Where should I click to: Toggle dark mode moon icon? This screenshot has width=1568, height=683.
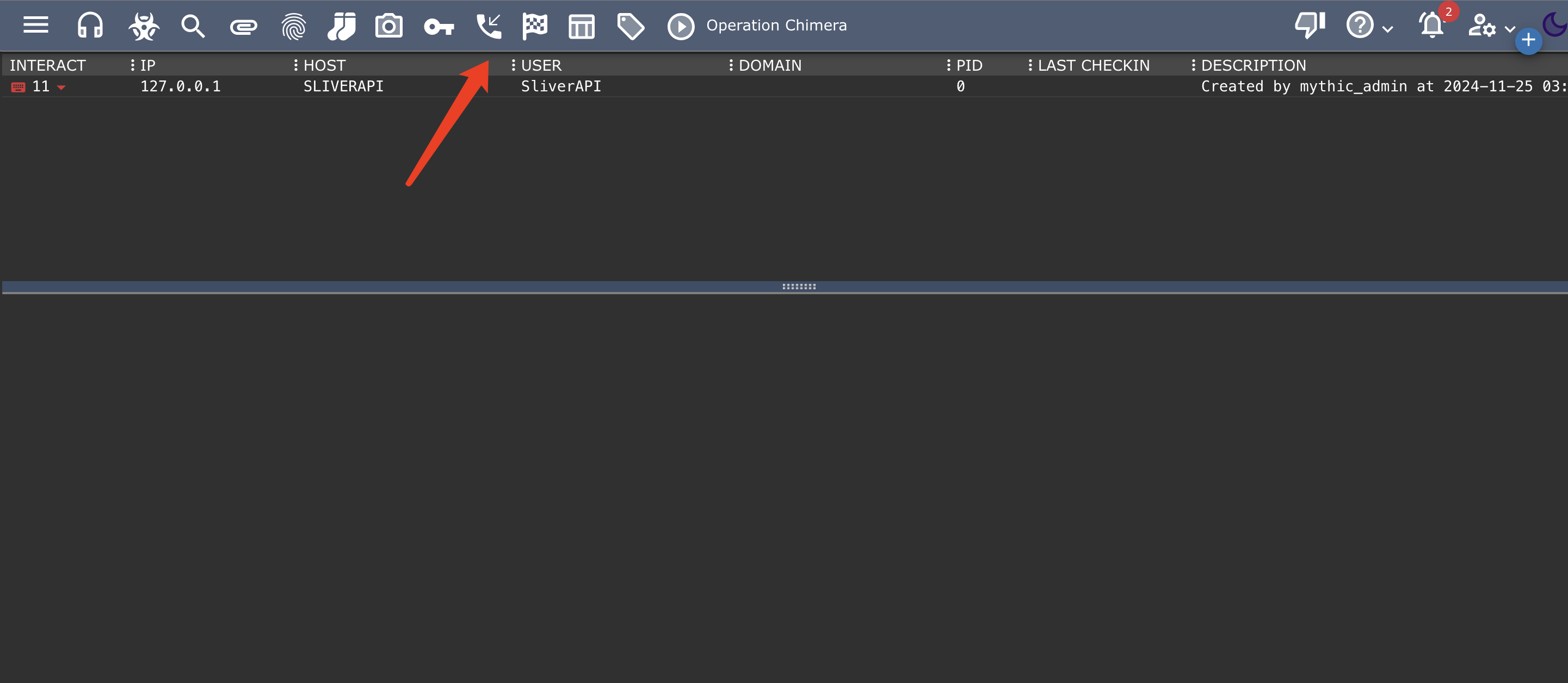point(1555,24)
